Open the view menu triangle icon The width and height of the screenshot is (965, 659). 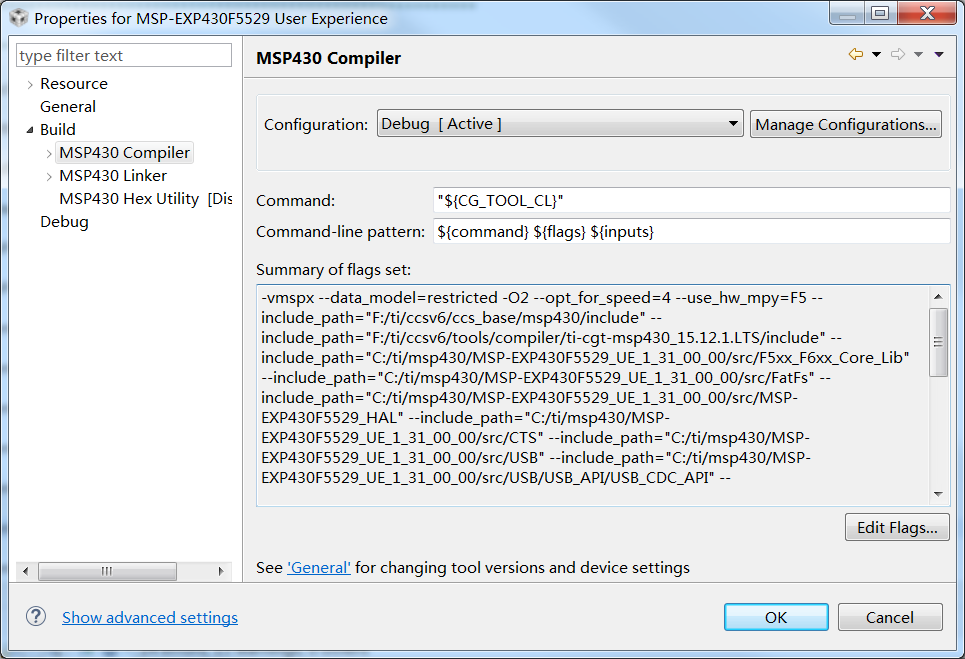click(x=939, y=55)
